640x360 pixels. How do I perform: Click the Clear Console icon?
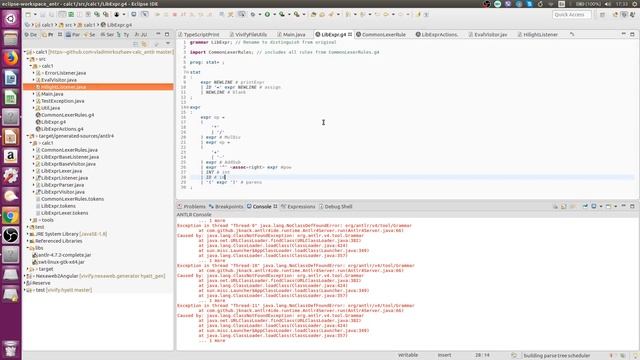click(555, 207)
